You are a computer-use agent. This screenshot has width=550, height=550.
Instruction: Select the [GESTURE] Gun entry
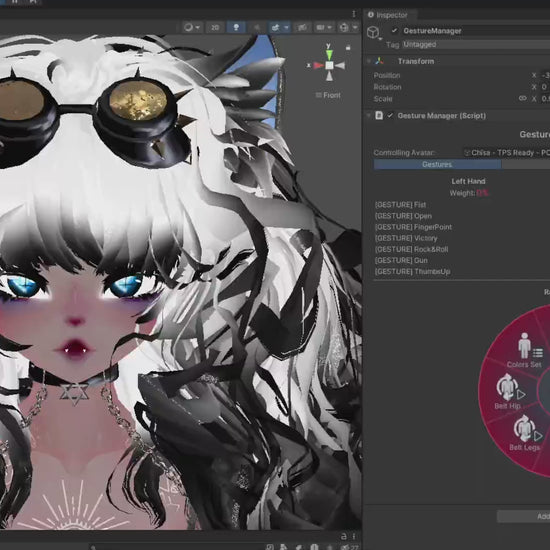(401, 261)
